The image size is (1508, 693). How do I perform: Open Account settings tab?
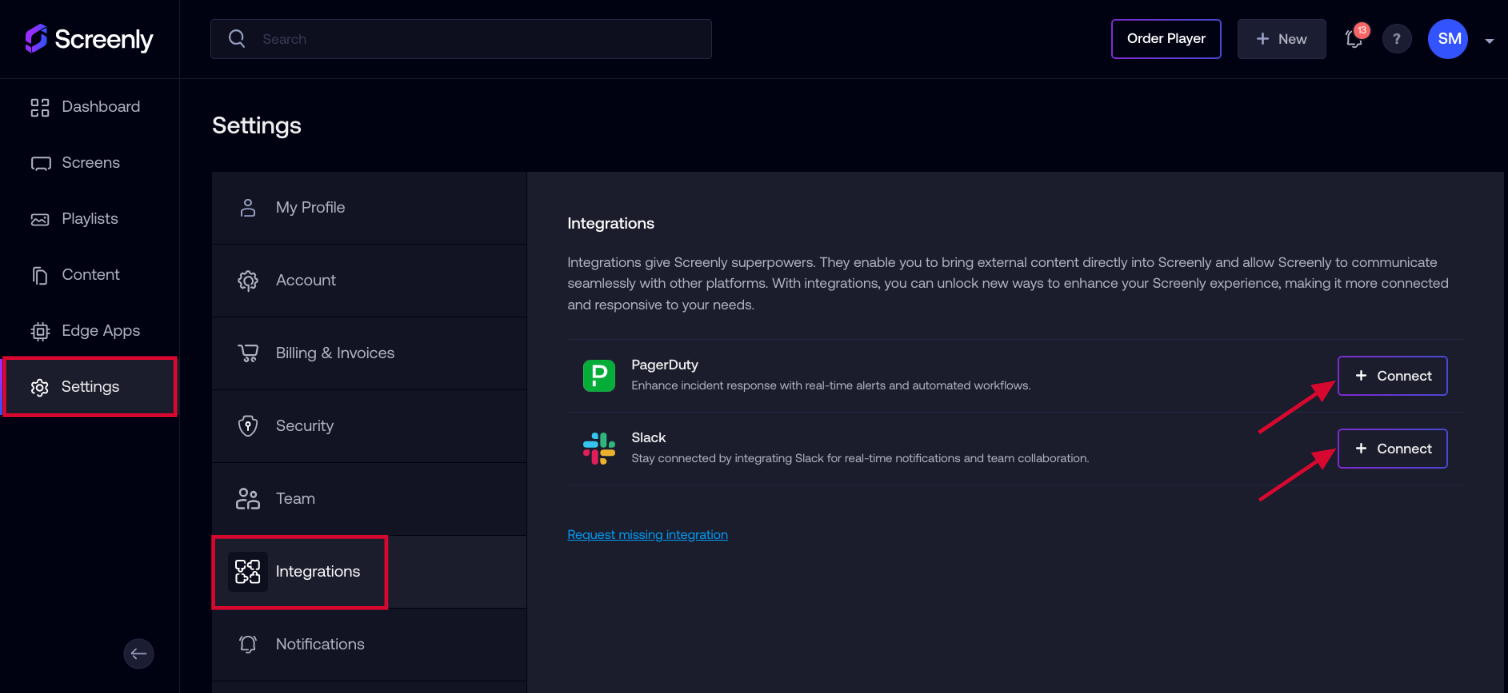pos(369,281)
